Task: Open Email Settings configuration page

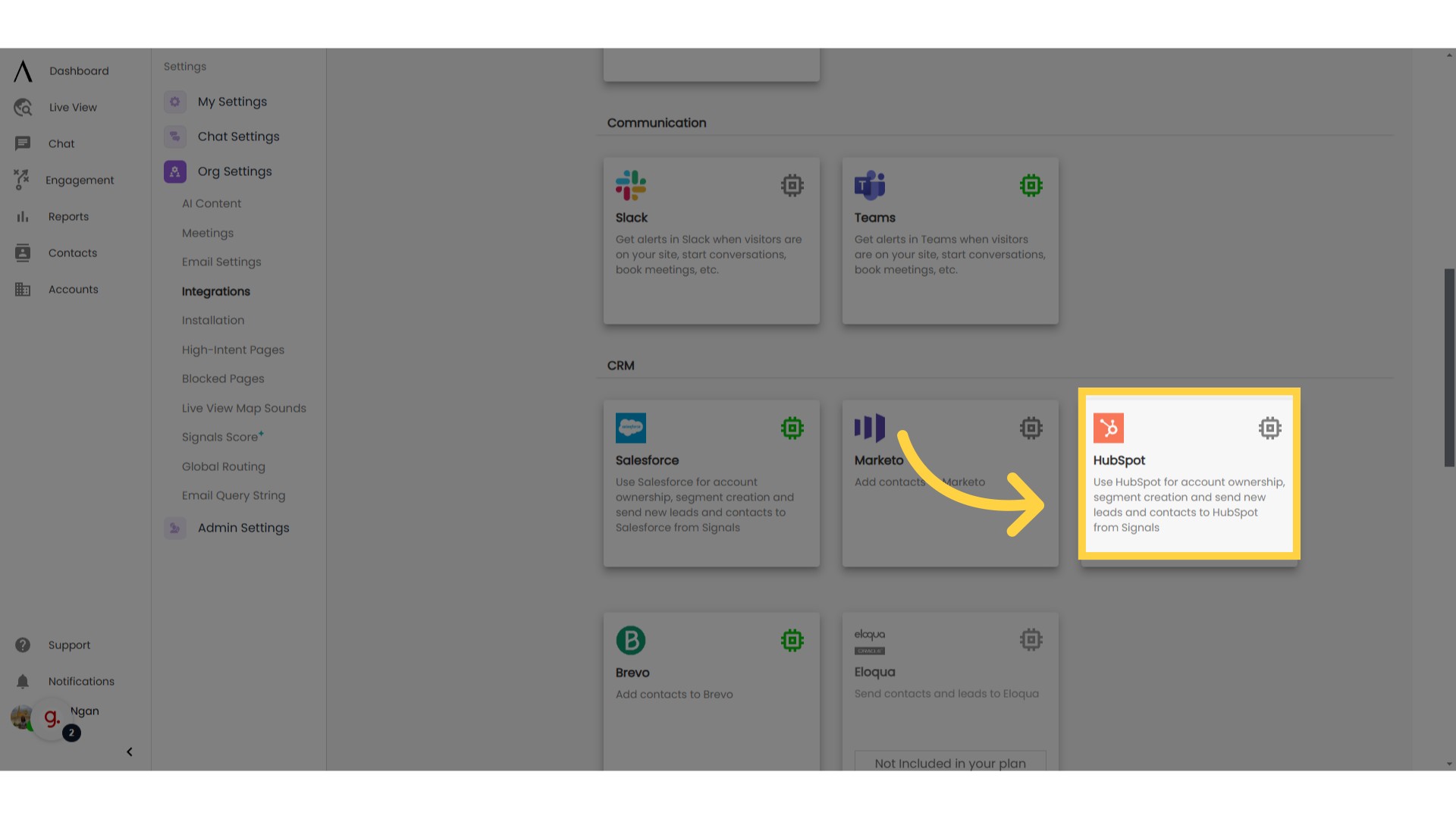Action: tap(221, 262)
